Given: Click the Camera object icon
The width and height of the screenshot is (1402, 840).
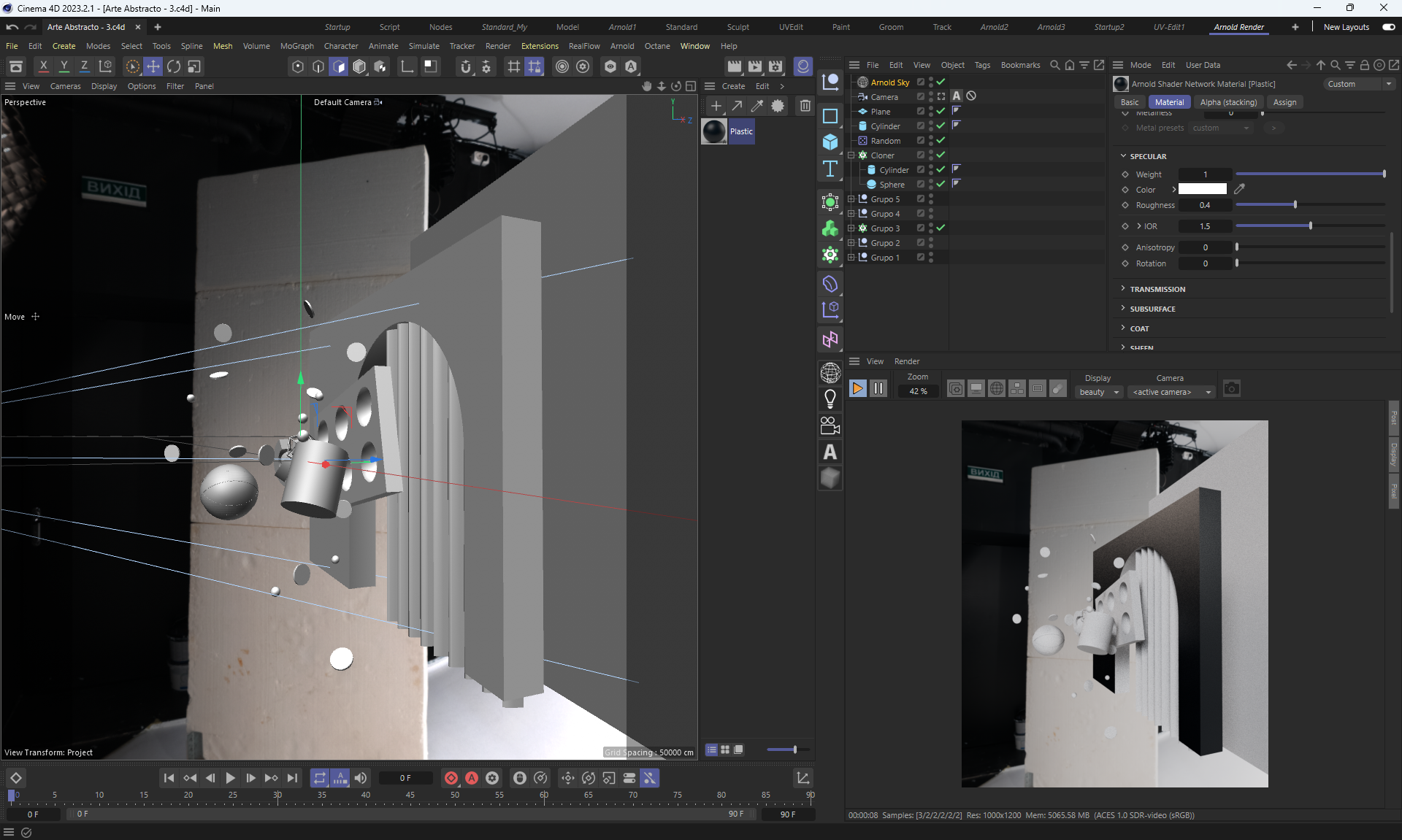Looking at the screenshot, I should [x=830, y=425].
